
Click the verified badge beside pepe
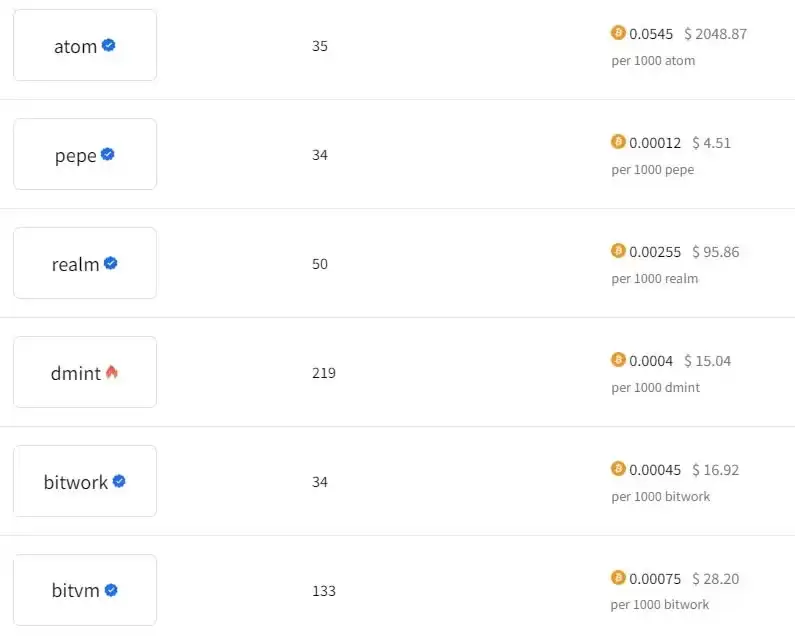pos(108,154)
